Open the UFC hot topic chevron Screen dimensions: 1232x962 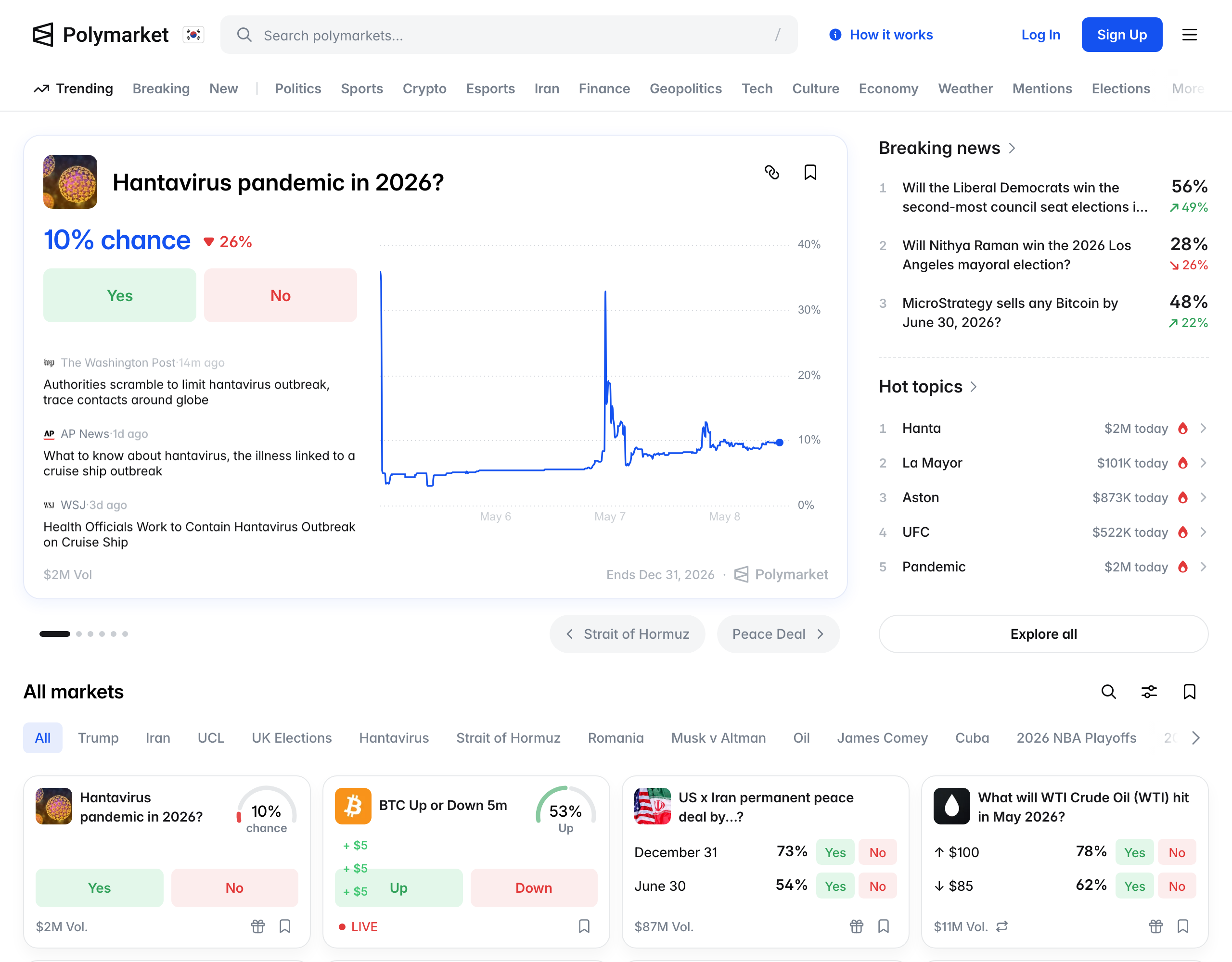coord(1203,532)
